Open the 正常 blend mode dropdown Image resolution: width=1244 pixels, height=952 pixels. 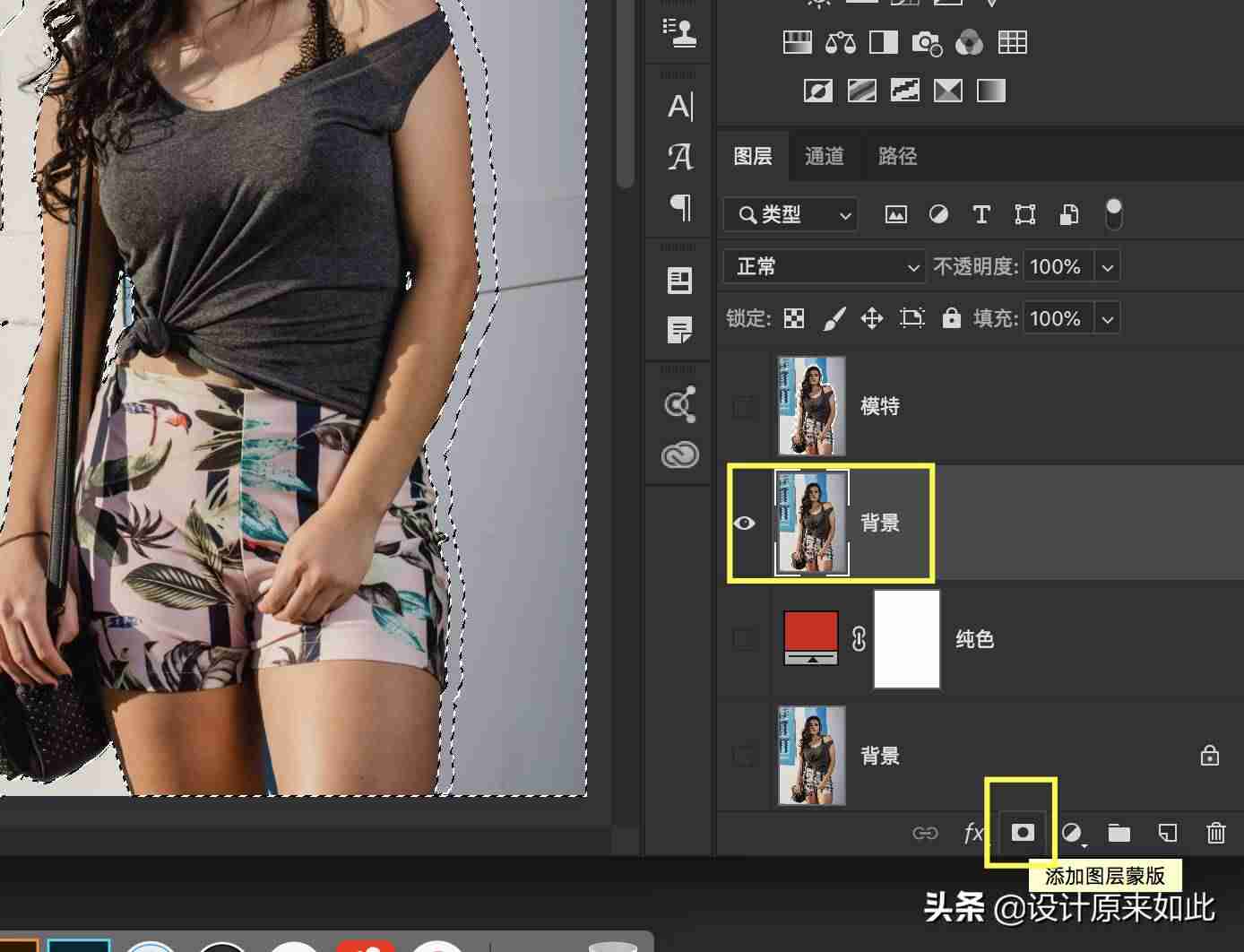[824, 266]
